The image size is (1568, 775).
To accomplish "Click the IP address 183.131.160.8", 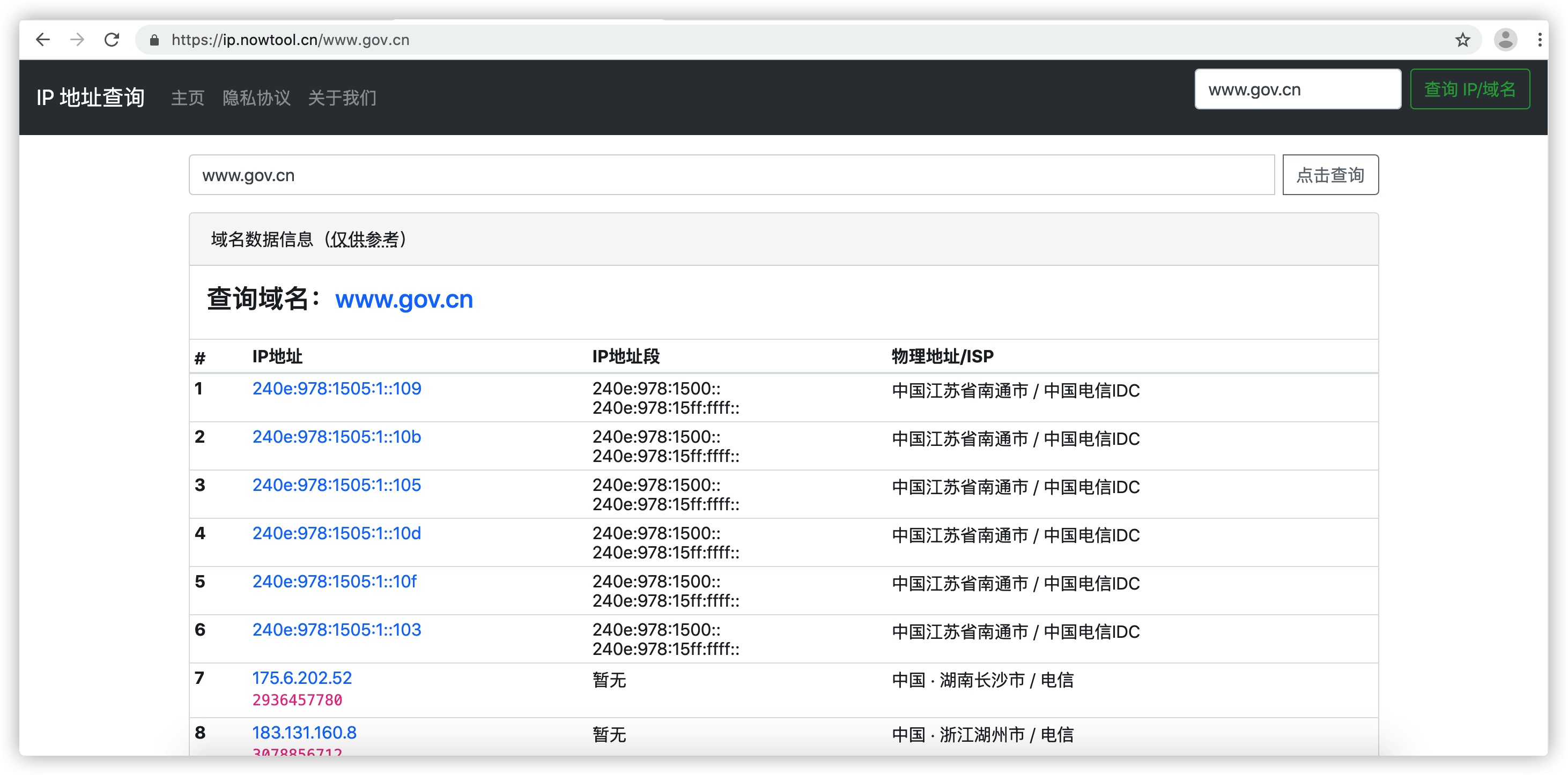I will (305, 733).
